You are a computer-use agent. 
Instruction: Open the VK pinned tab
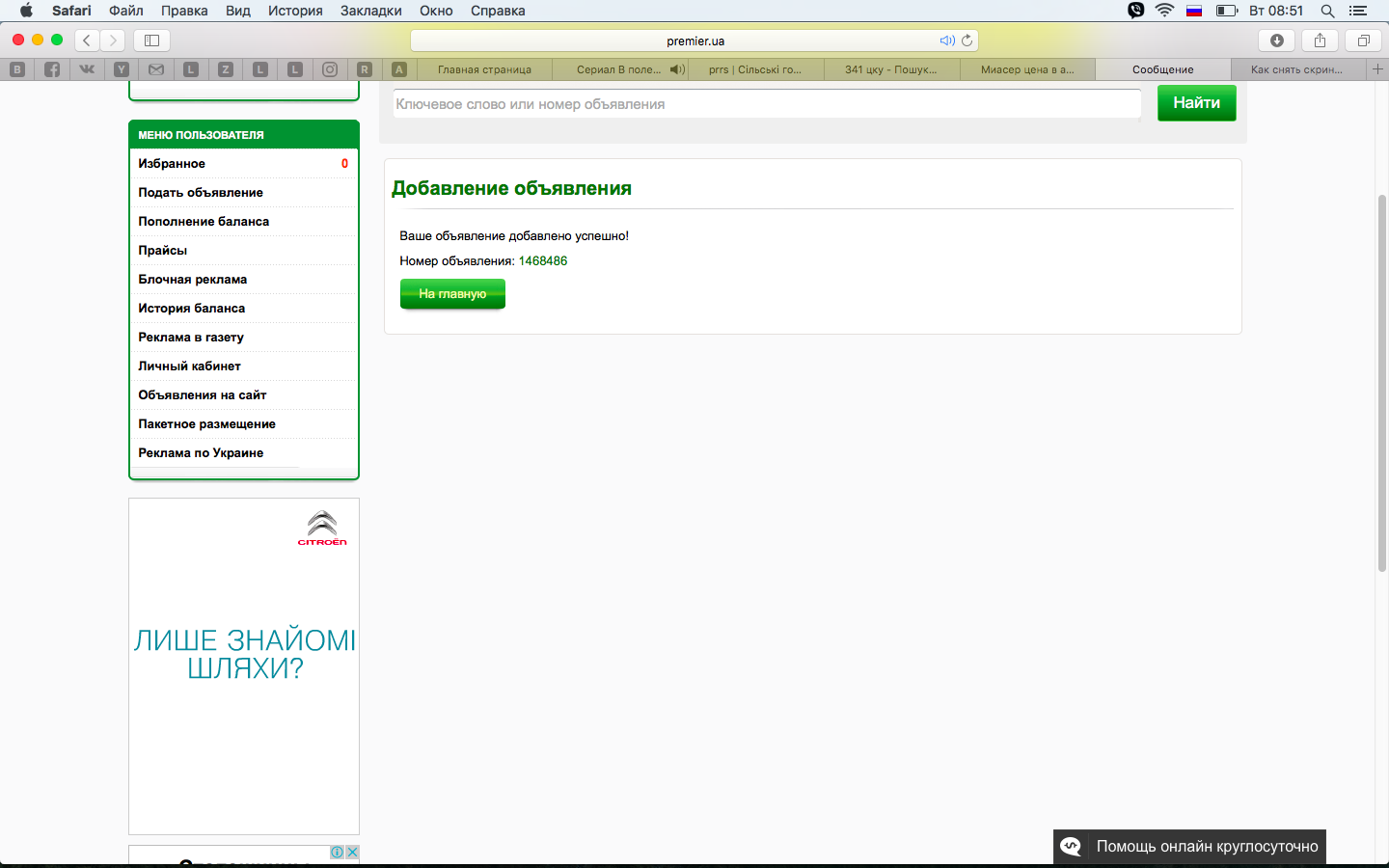(87, 69)
